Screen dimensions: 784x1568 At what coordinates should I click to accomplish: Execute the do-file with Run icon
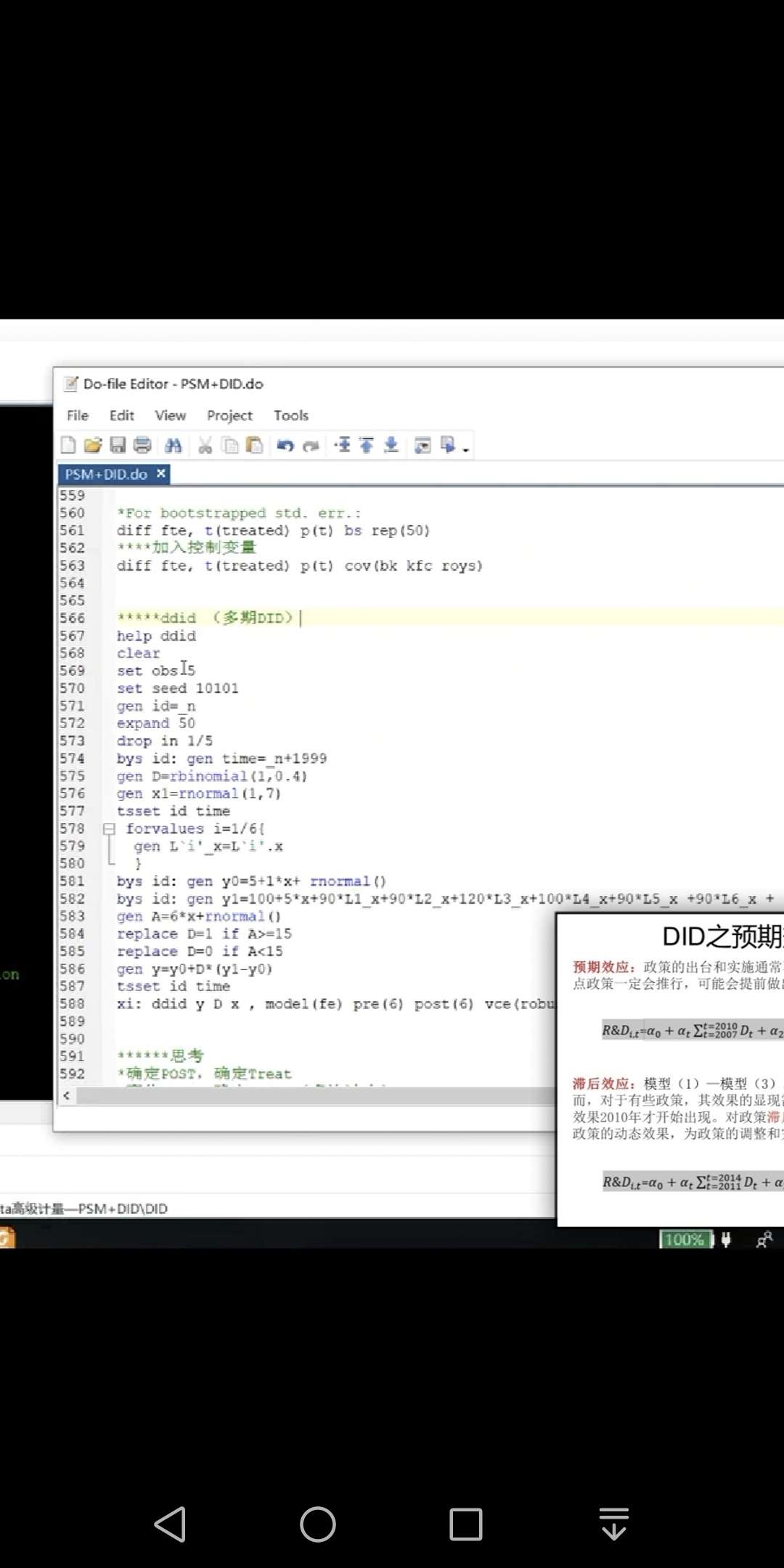click(448, 445)
